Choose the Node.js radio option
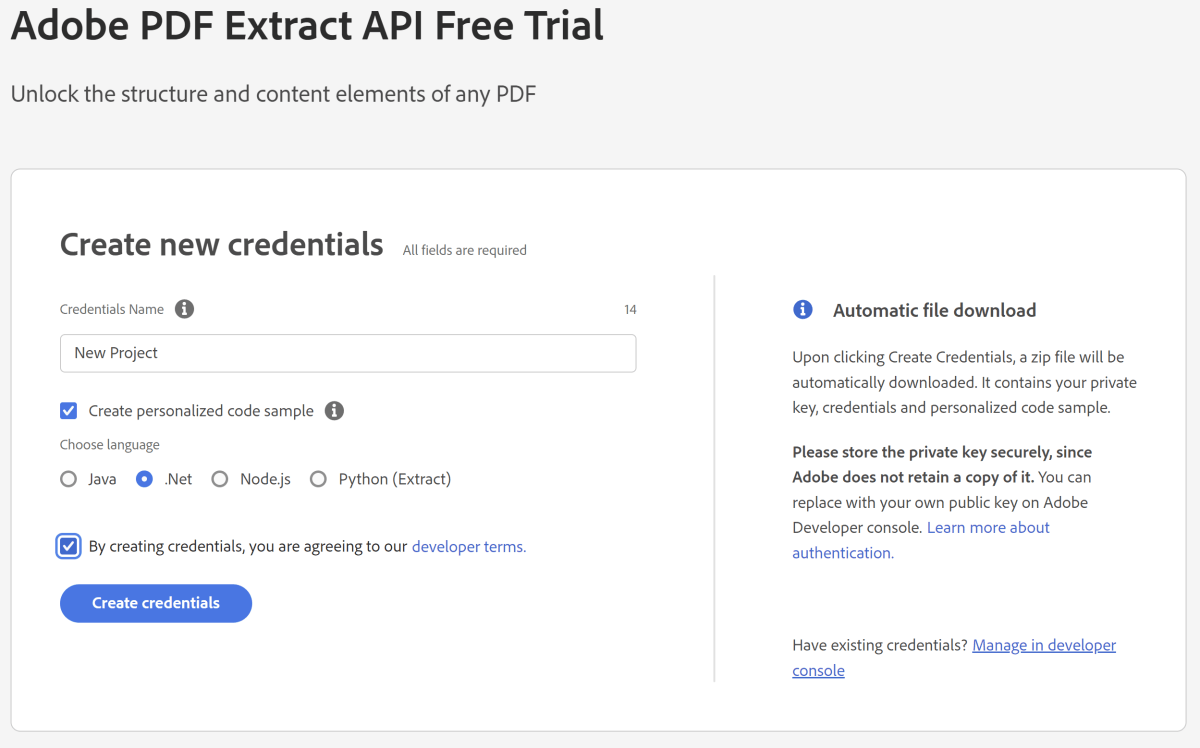This screenshot has height=748, width=1200. pyautogui.click(x=220, y=479)
